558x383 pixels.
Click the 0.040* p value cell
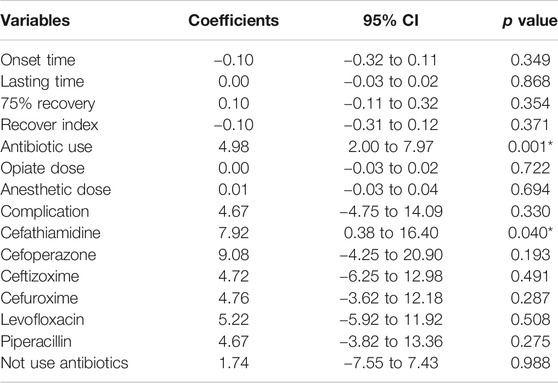point(530,233)
